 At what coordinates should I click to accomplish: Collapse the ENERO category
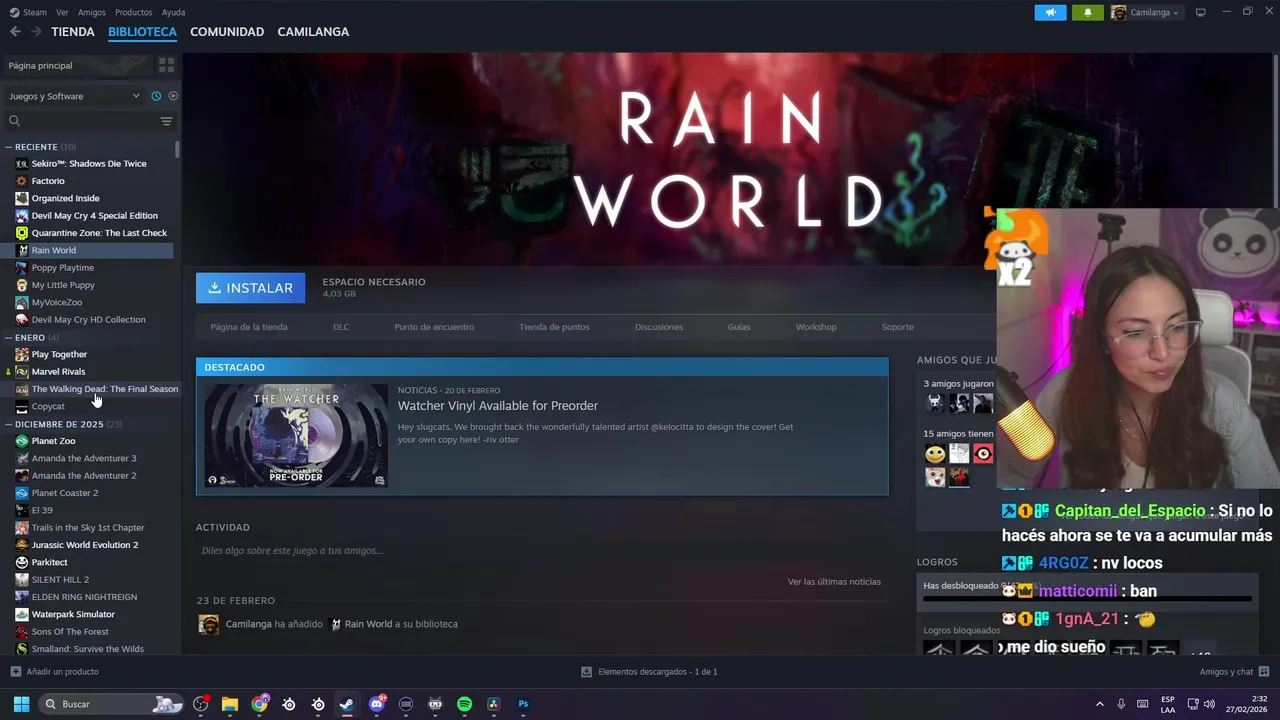point(8,338)
